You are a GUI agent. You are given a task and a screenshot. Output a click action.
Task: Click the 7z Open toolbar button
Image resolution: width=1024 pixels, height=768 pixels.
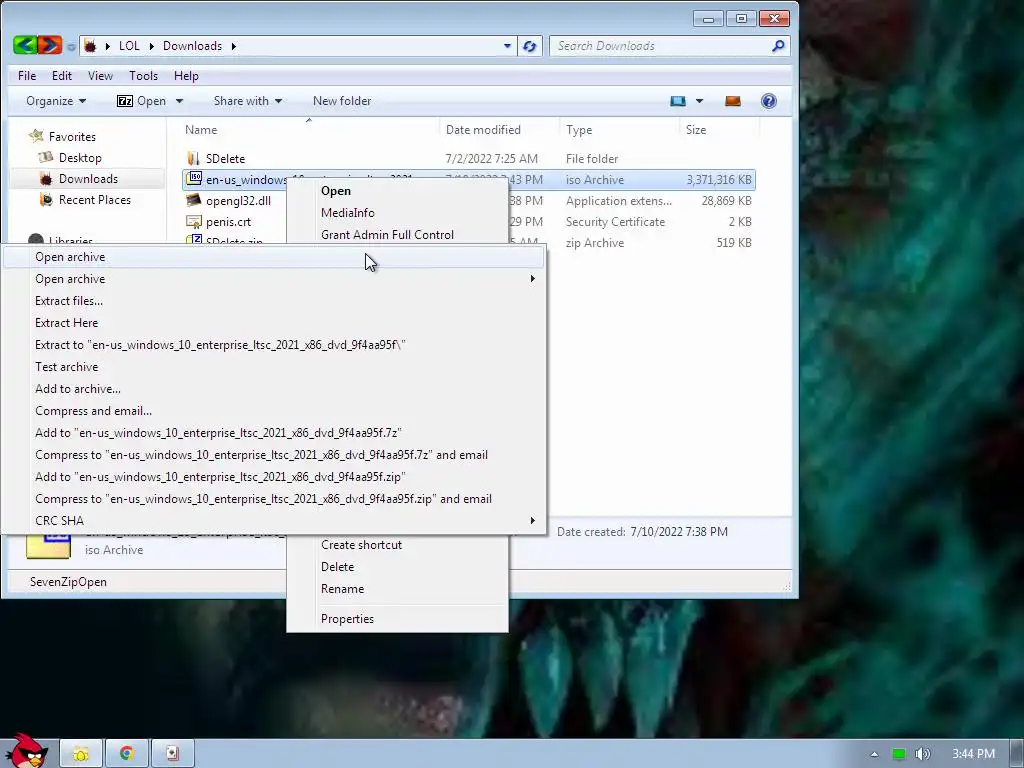(x=142, y=101)
